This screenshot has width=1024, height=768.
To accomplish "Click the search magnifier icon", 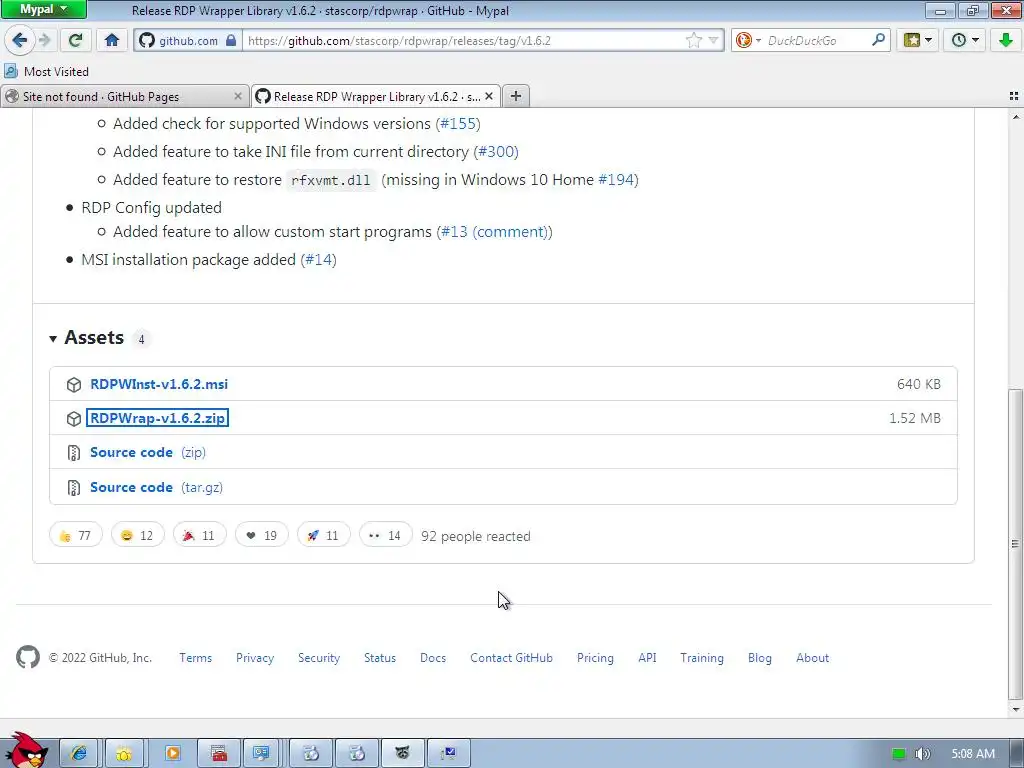I will point(878,40).
